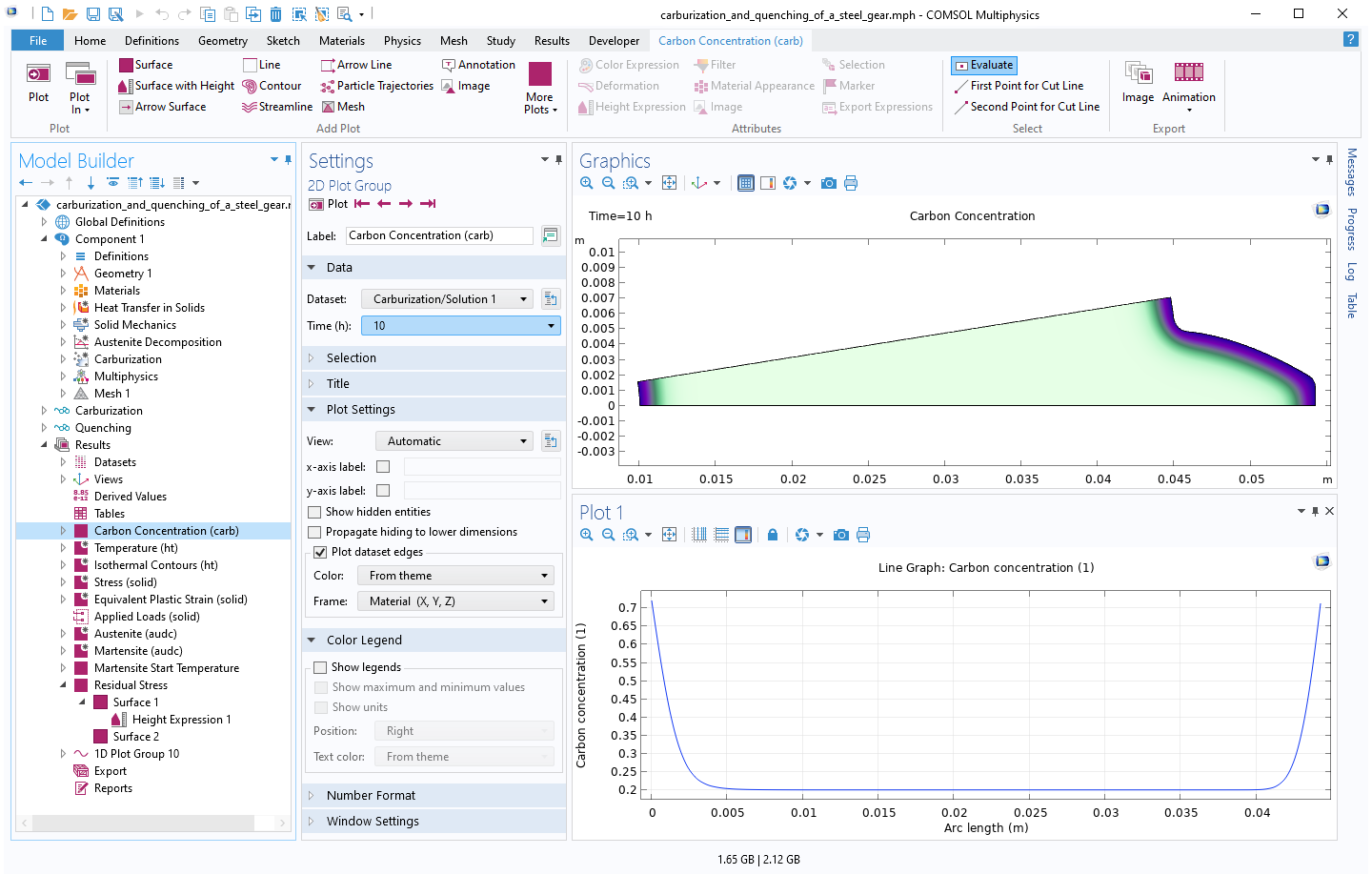Click the Animation export icon

(1188, 73)
